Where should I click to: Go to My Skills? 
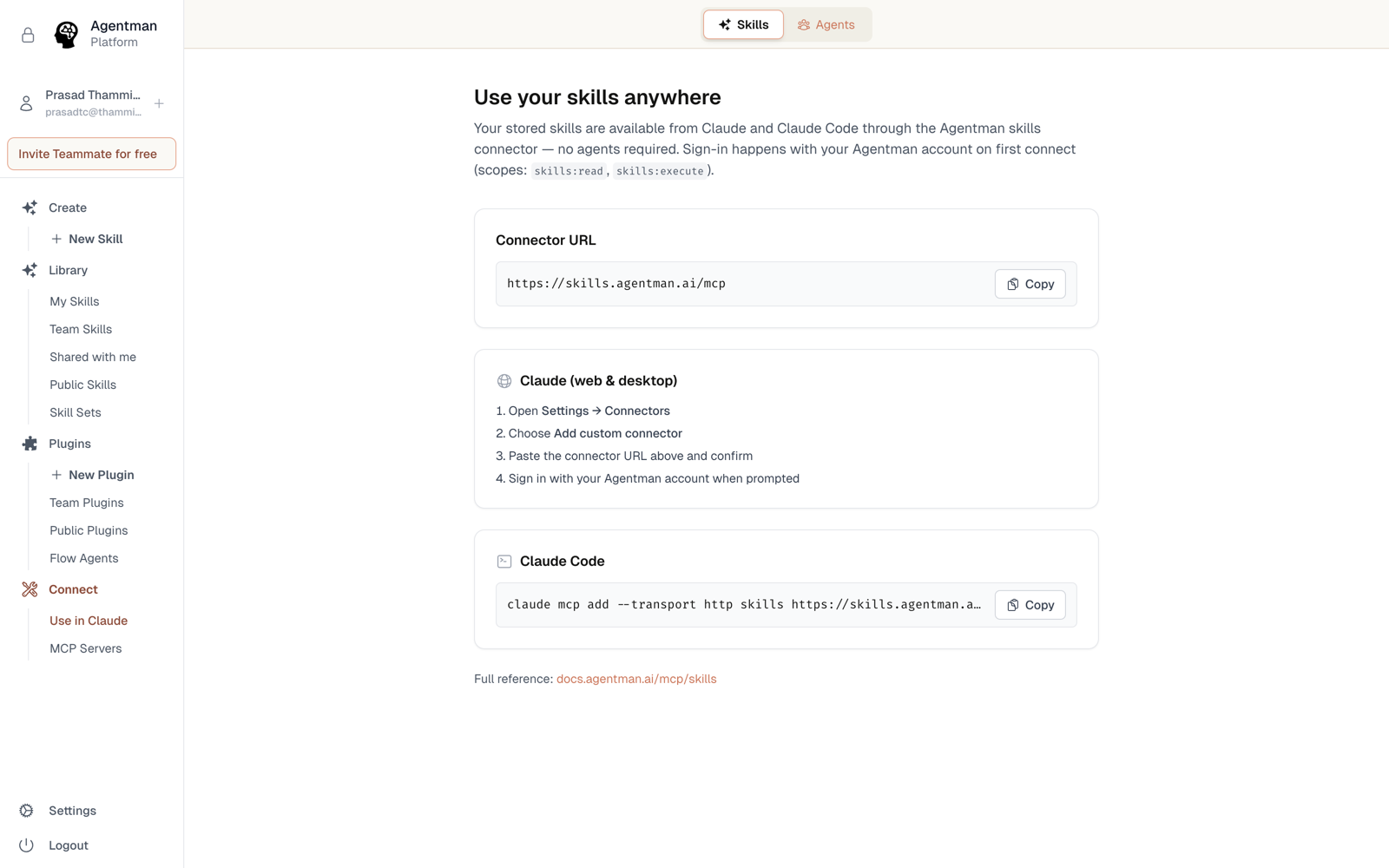pos(75,301)
